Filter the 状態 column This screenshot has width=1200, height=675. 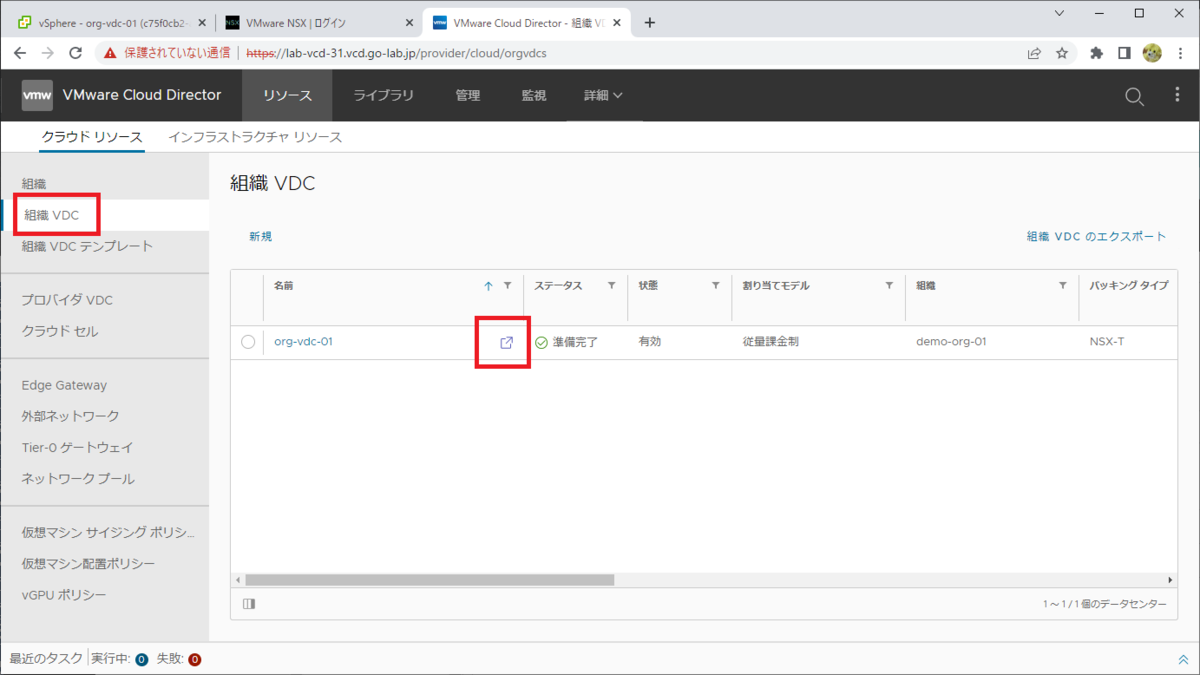[715, 286]
